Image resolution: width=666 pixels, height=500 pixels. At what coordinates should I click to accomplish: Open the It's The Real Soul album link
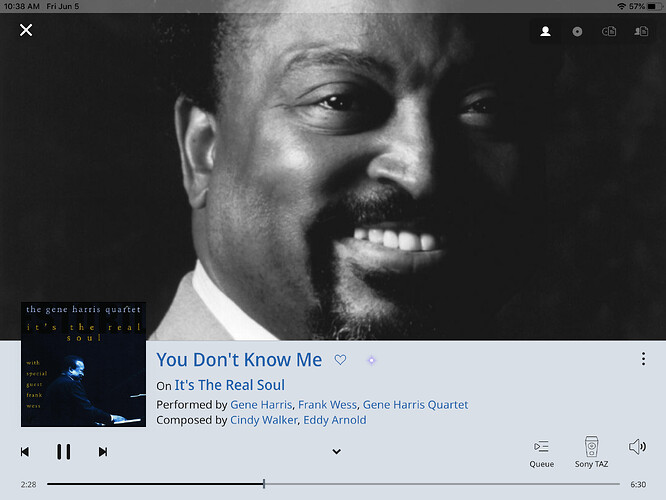pos(229,385)
